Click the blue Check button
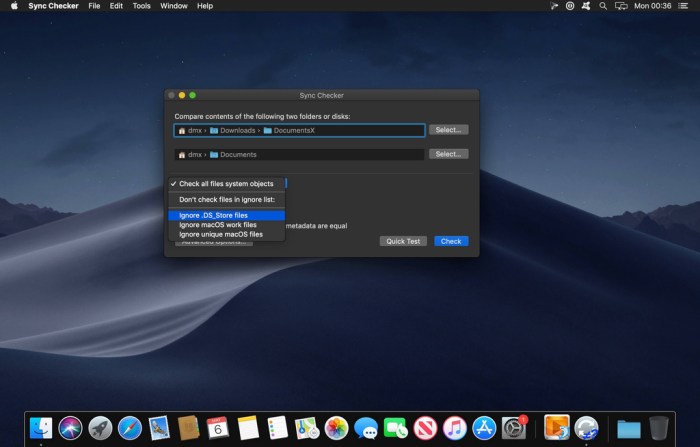This screenshot has height=447, width=700. click(451, 241)
